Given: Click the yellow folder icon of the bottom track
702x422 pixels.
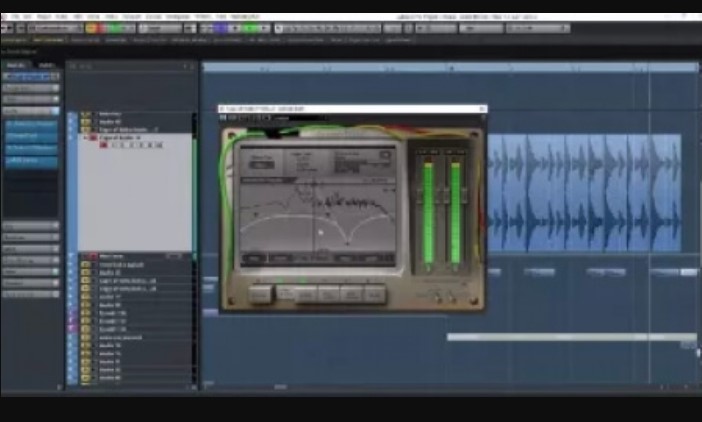Looking at the screenshot, I should point(86,377).
